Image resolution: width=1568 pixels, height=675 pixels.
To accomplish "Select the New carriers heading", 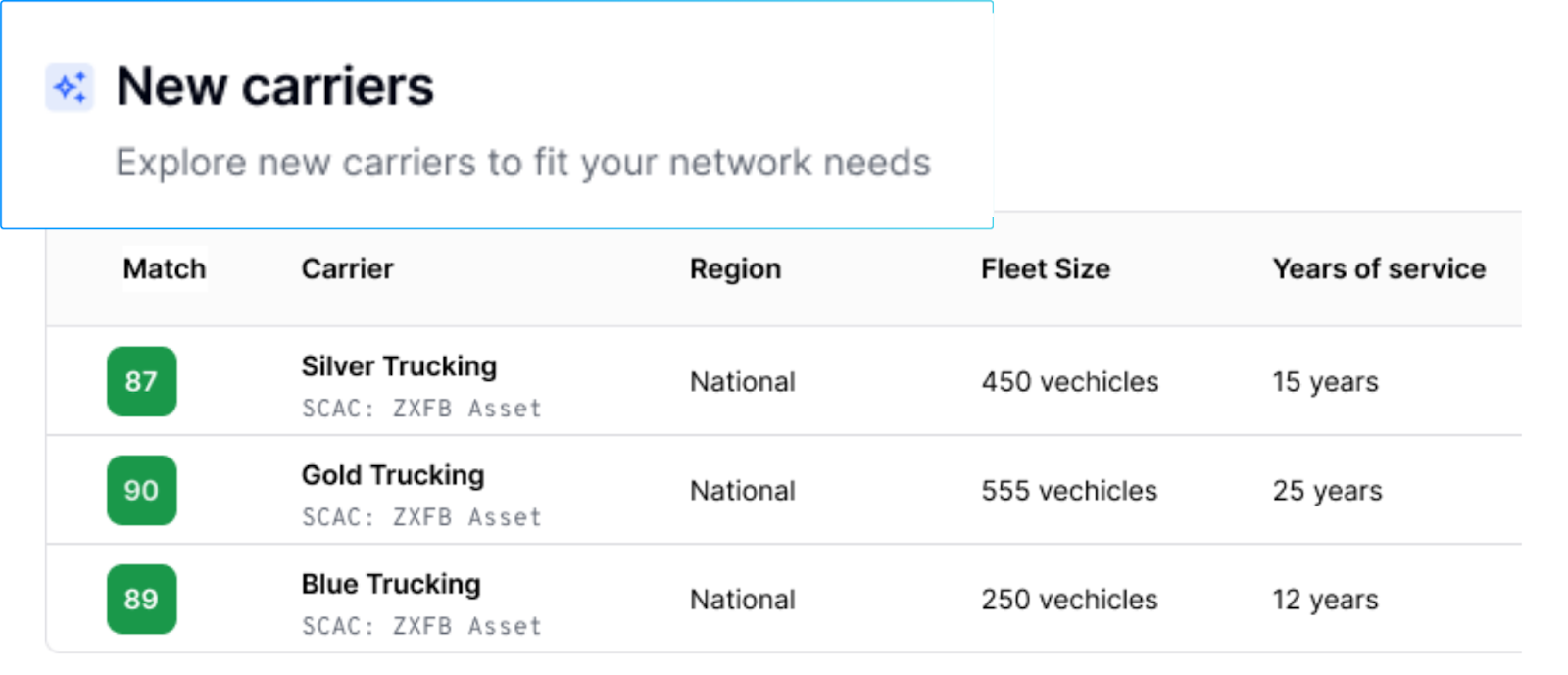I will coord(274,86).
